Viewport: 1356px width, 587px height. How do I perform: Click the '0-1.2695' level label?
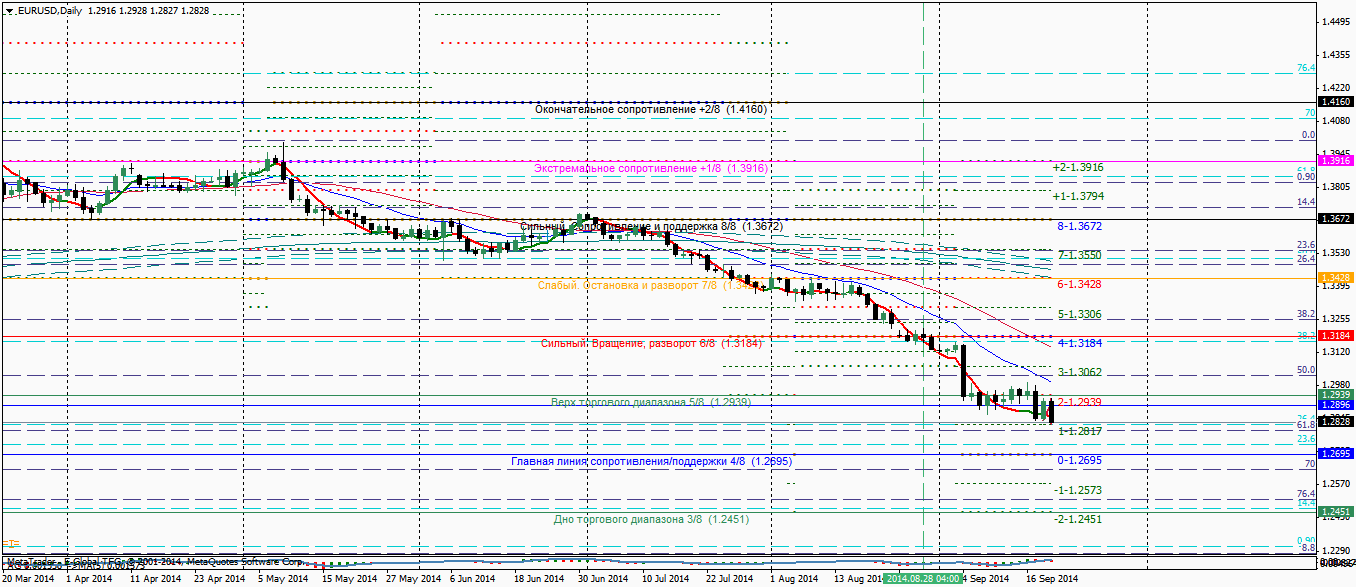1080,460
